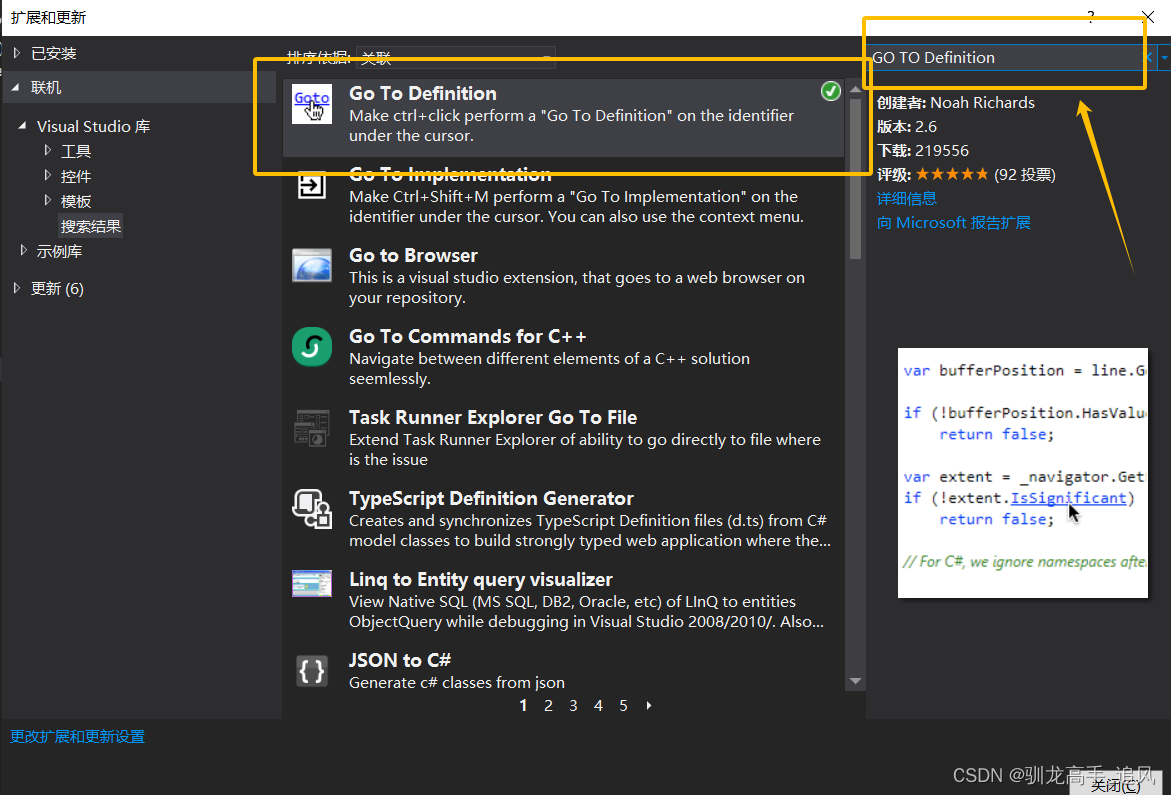This screenshot has width=1171, height=795.
Task: Click the results scrollbar up arrow
Action: click(x=856, y=89)
